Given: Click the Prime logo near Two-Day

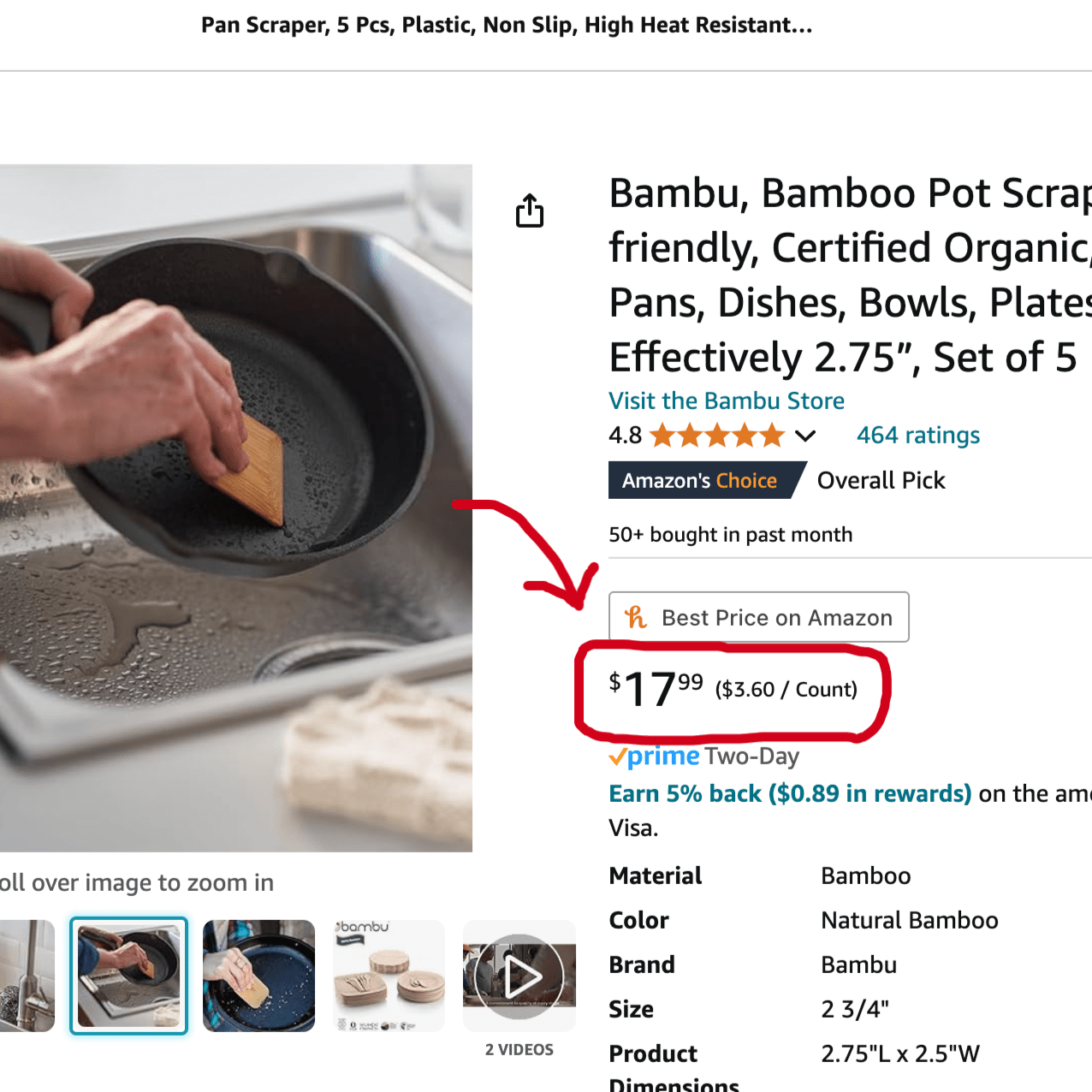Looking at the screenshot, I should point(655,757).
